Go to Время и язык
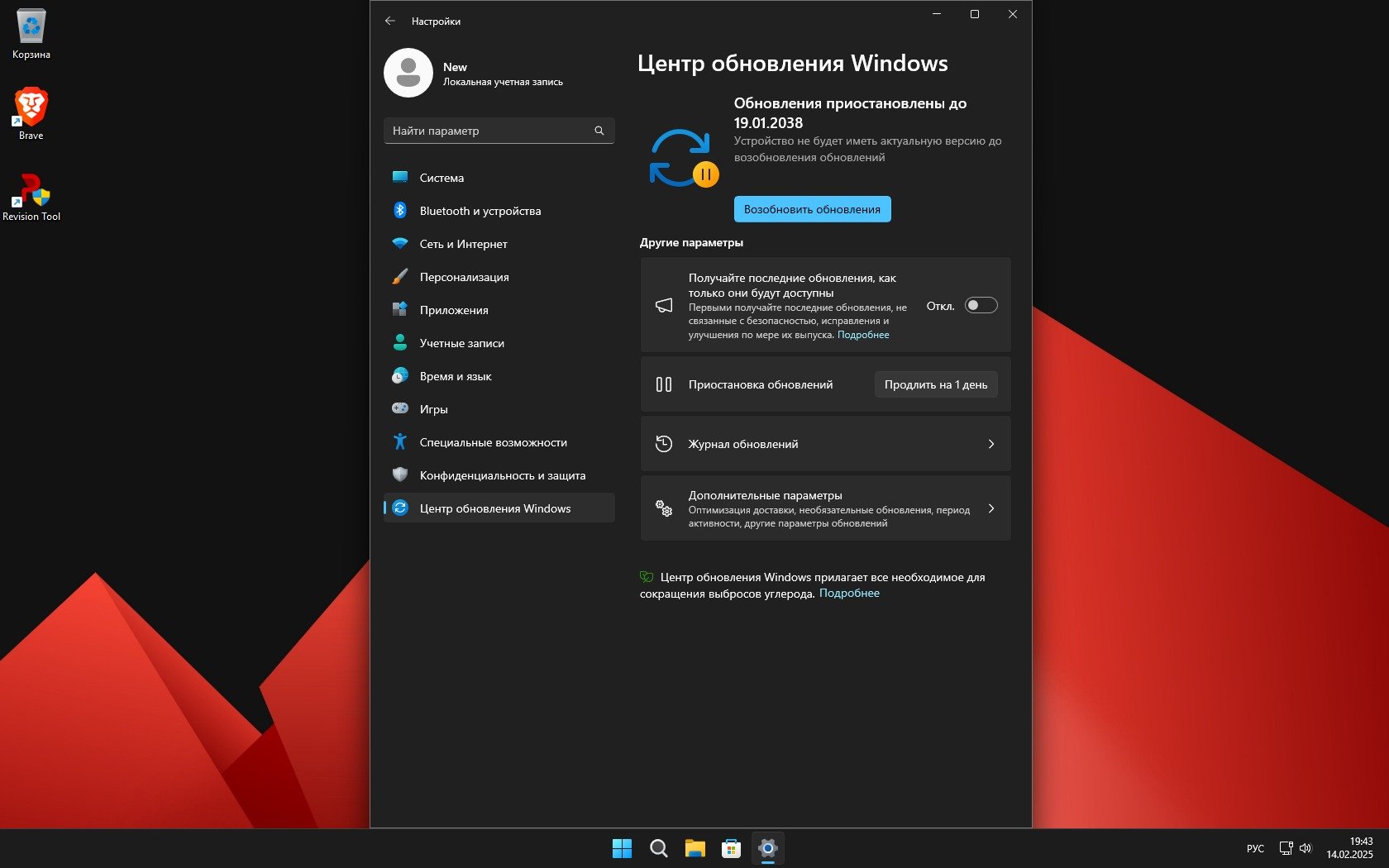This screenshot has width=1389, height=868. (499, 375)
